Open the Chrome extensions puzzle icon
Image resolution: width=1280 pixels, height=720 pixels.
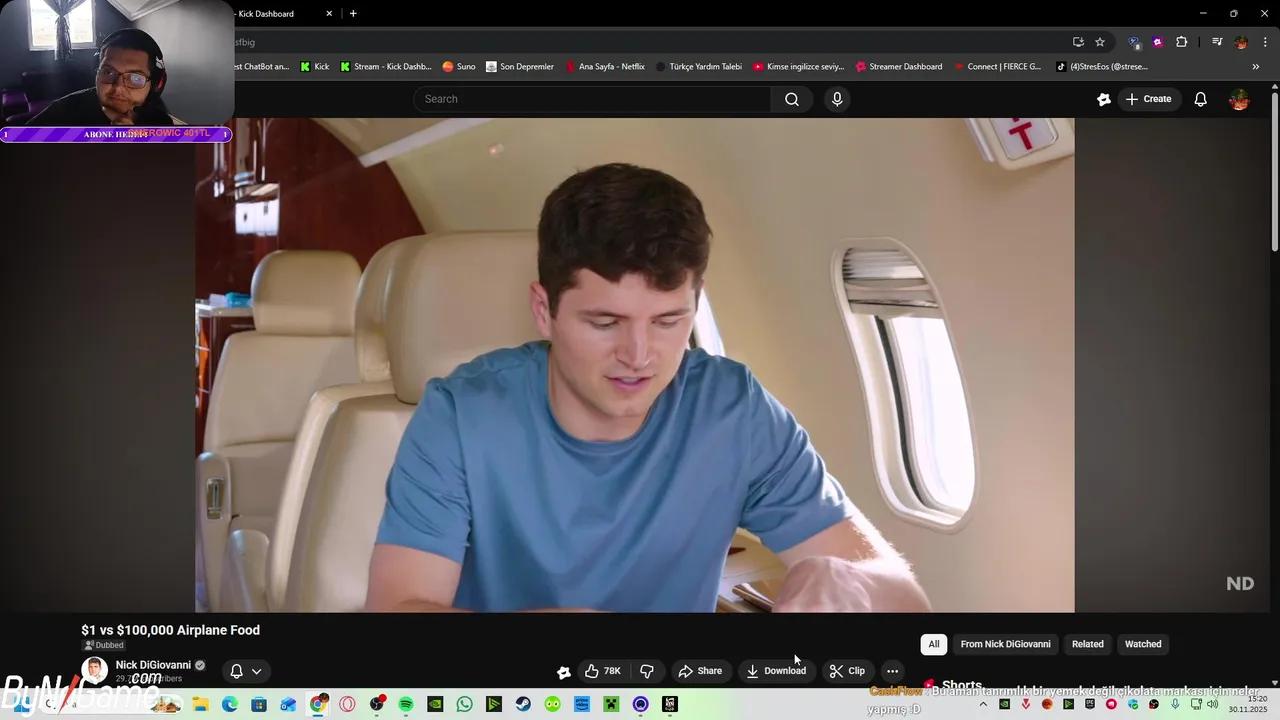pyautogui.click(x=1182, y=42)
